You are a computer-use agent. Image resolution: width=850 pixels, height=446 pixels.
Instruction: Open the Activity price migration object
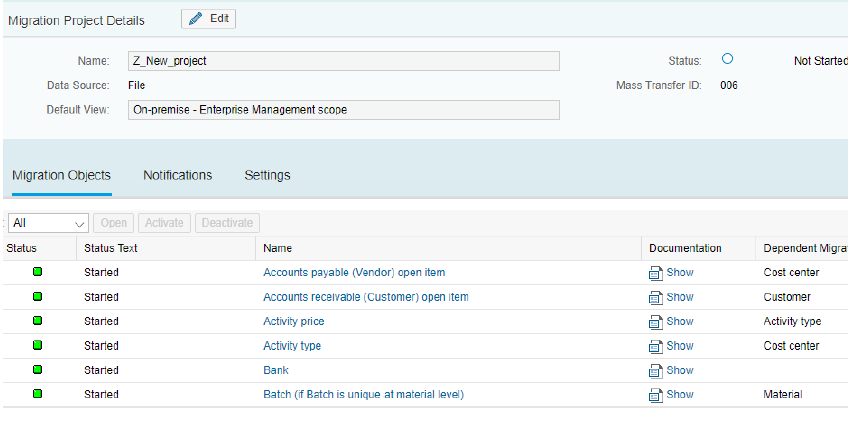[x=293, y=321]
